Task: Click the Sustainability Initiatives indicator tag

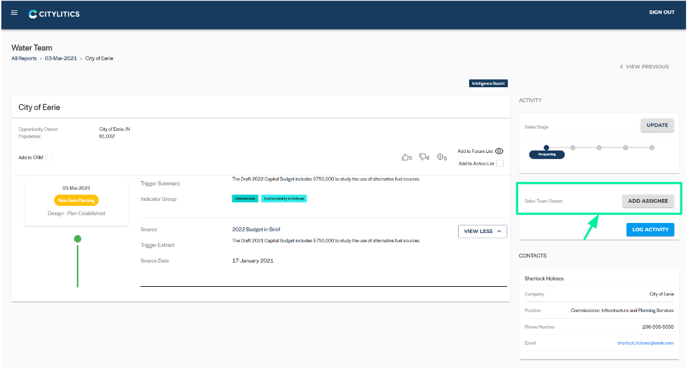Action: coord(284,199)
